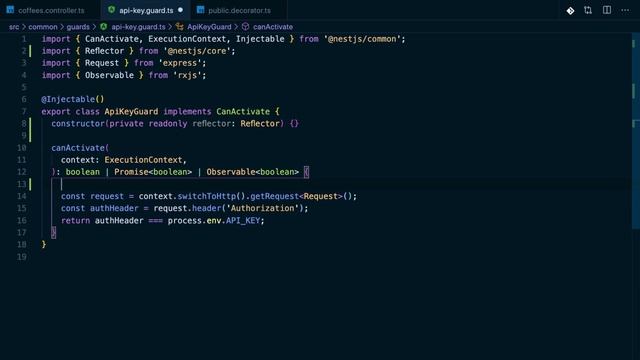Click the class symbol icon in breadcrumb
Image resolution: width=640 pixels, height=360 pixels.
click(x=180, y=27)
